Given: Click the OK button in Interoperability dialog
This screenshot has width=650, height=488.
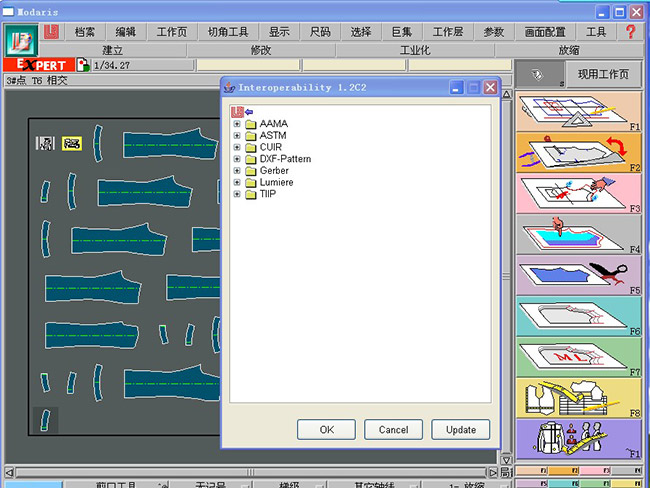Looking at the screenshot, I should 327,429.
